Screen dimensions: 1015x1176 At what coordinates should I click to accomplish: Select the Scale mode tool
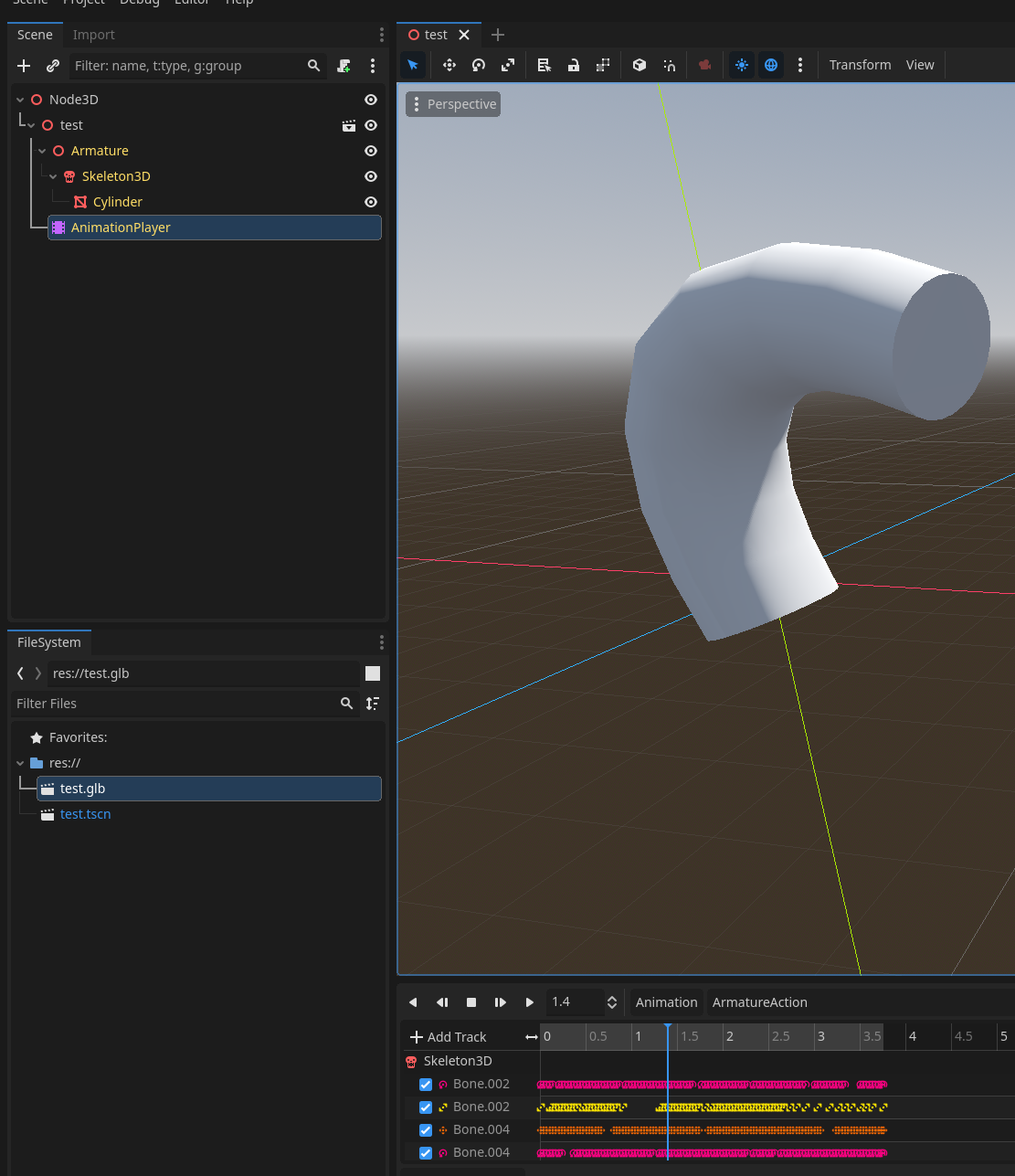[x=508, y=65]
